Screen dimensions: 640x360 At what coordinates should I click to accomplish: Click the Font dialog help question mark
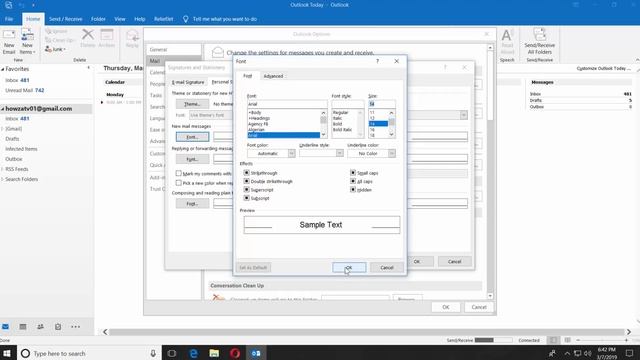pos(378,61)
